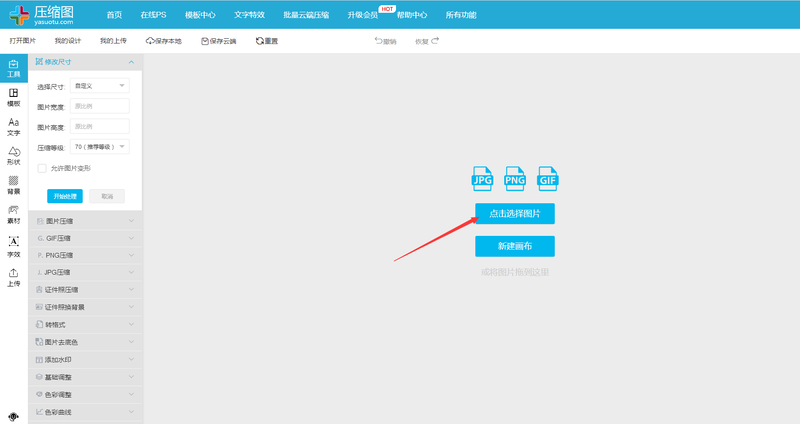
Task: Open 文字特效 in top navigation
Action: tap(249, 15)
